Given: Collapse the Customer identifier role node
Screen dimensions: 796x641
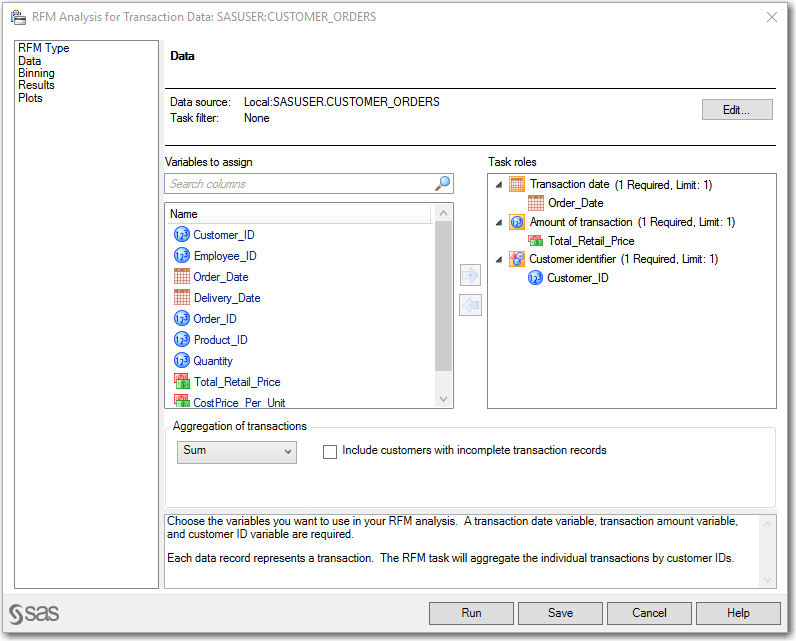Looking at the screenshot, I should [499, 260].
